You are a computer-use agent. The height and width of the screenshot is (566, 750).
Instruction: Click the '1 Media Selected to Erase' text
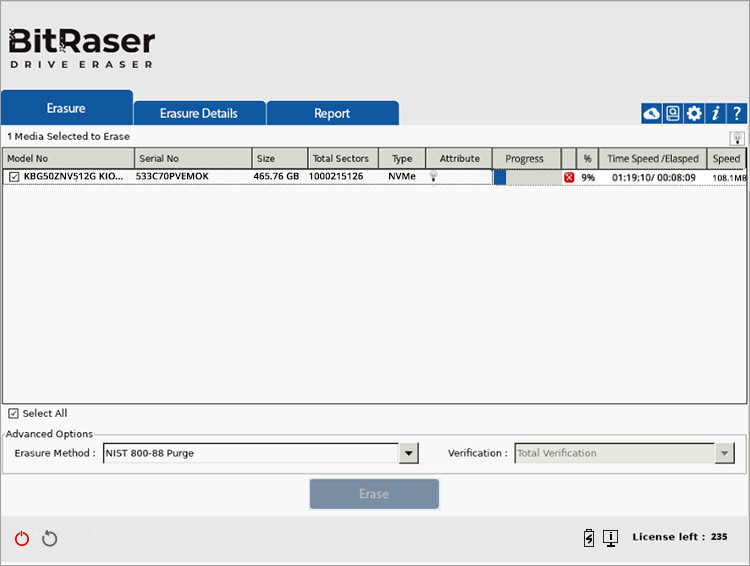(68, 136)
